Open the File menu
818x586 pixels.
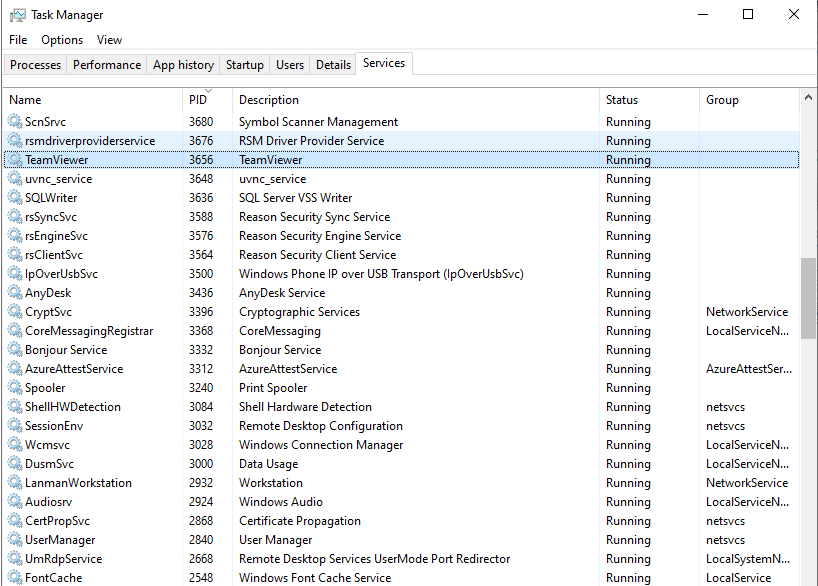point(18,40)
